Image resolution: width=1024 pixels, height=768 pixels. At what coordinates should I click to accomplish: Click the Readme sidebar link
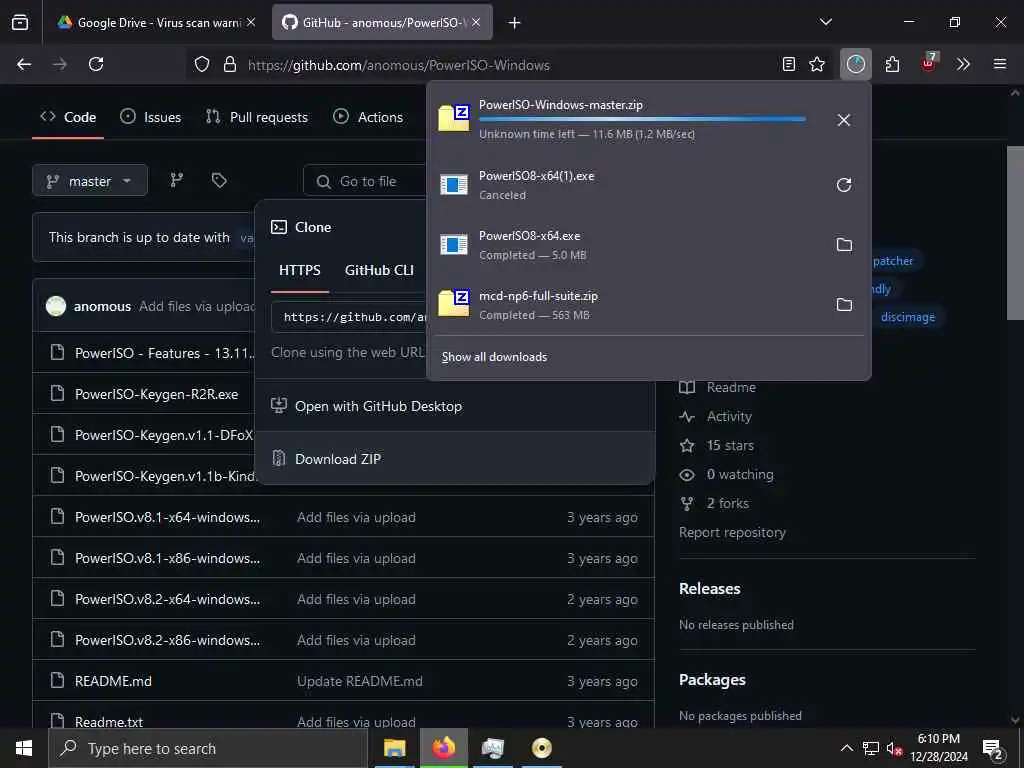point(731,387)
